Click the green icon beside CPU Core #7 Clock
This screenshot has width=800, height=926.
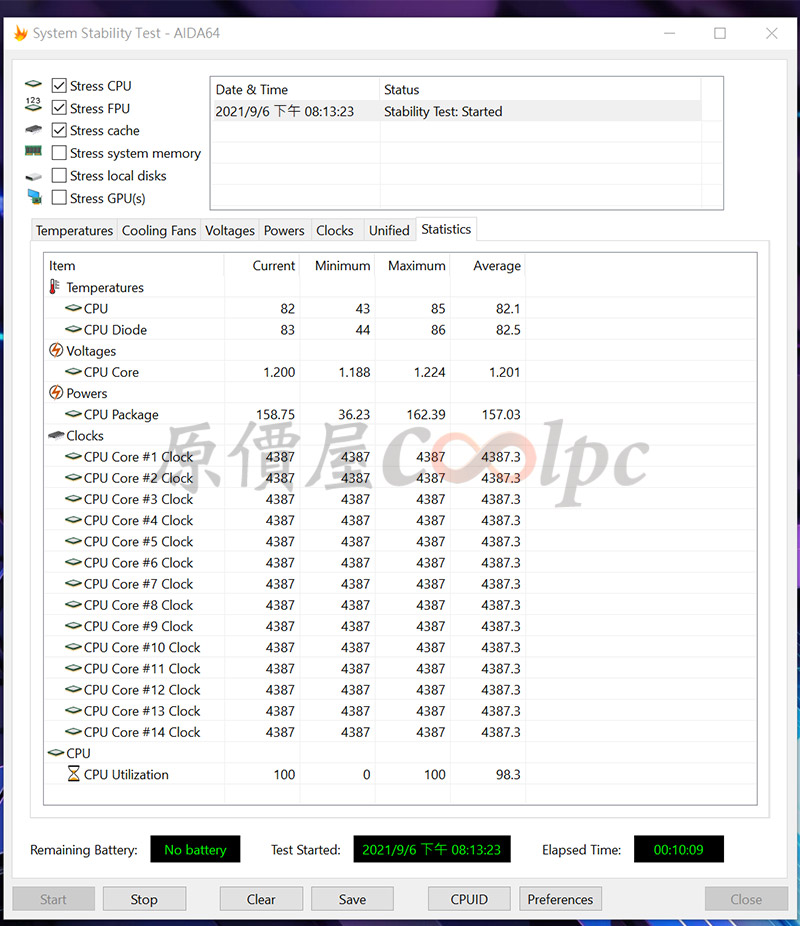point(73,583)
